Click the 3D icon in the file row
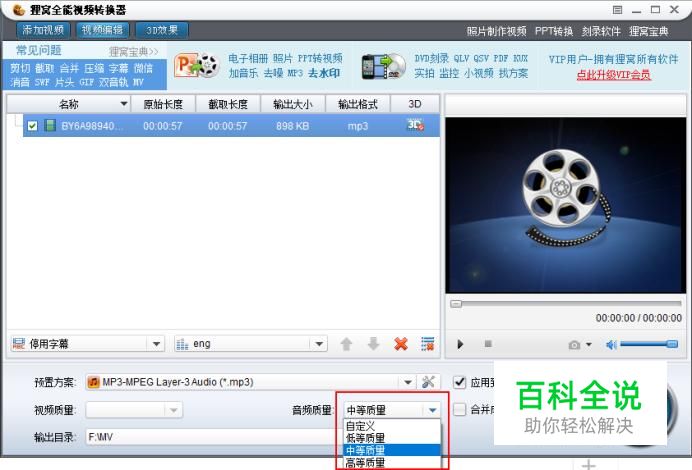The width and height of the screenshot is (692, 470). pos(415,125)
